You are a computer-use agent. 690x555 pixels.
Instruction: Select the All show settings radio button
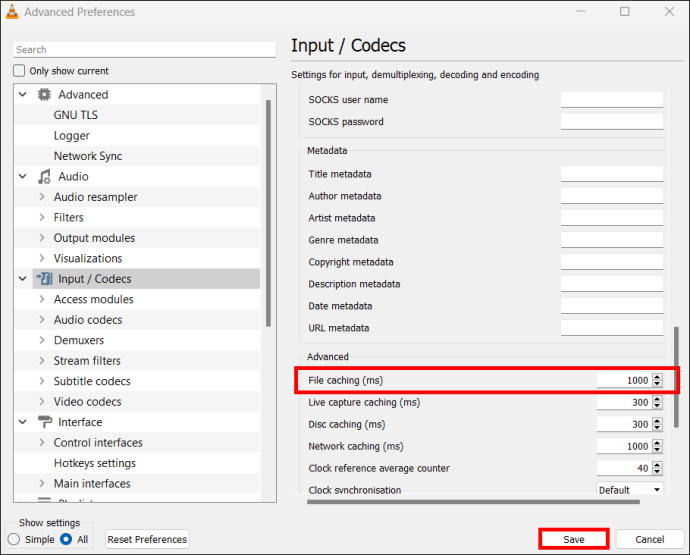tap(66, 539)
